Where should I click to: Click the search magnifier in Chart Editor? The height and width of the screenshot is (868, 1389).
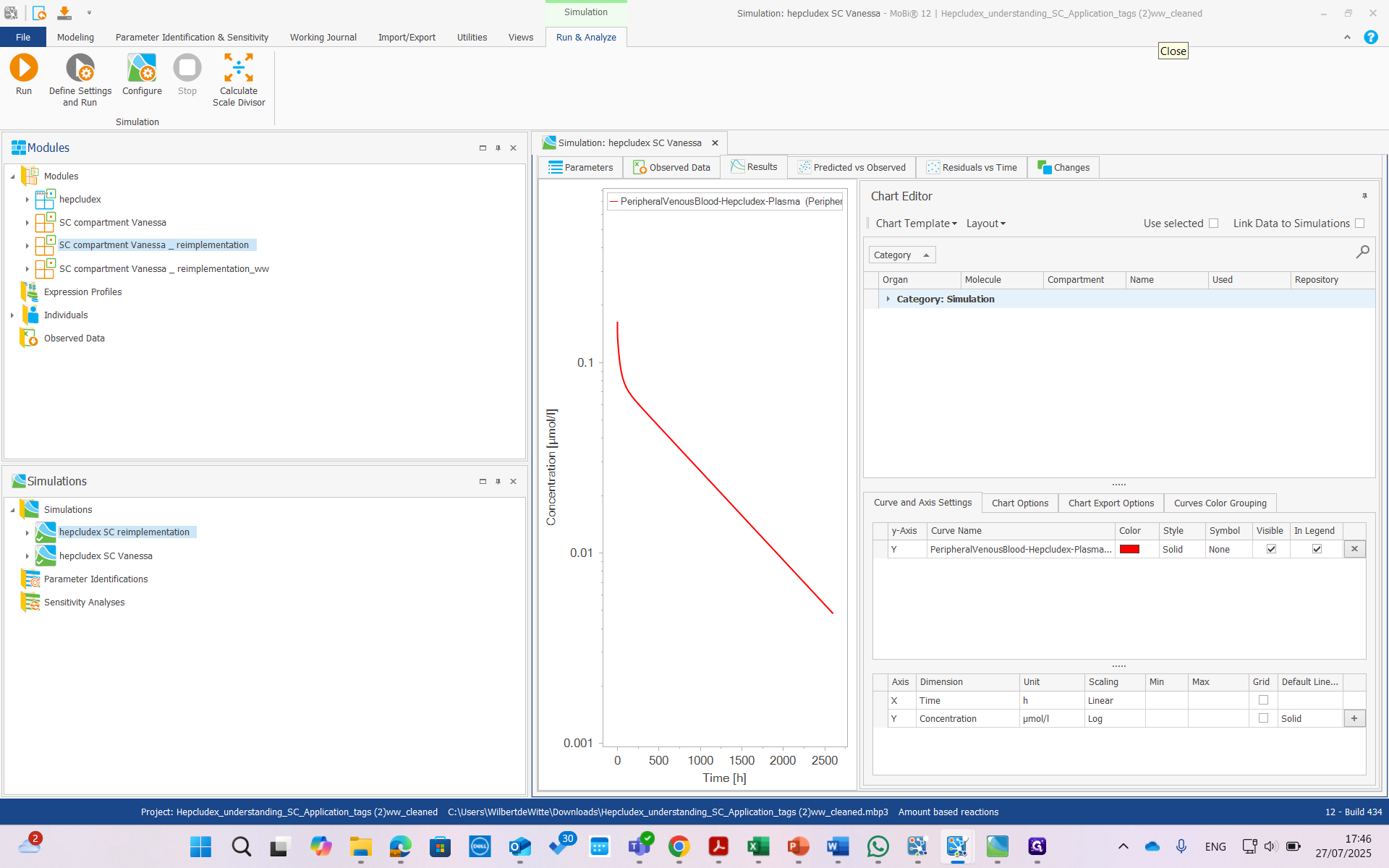point(1362,252)
